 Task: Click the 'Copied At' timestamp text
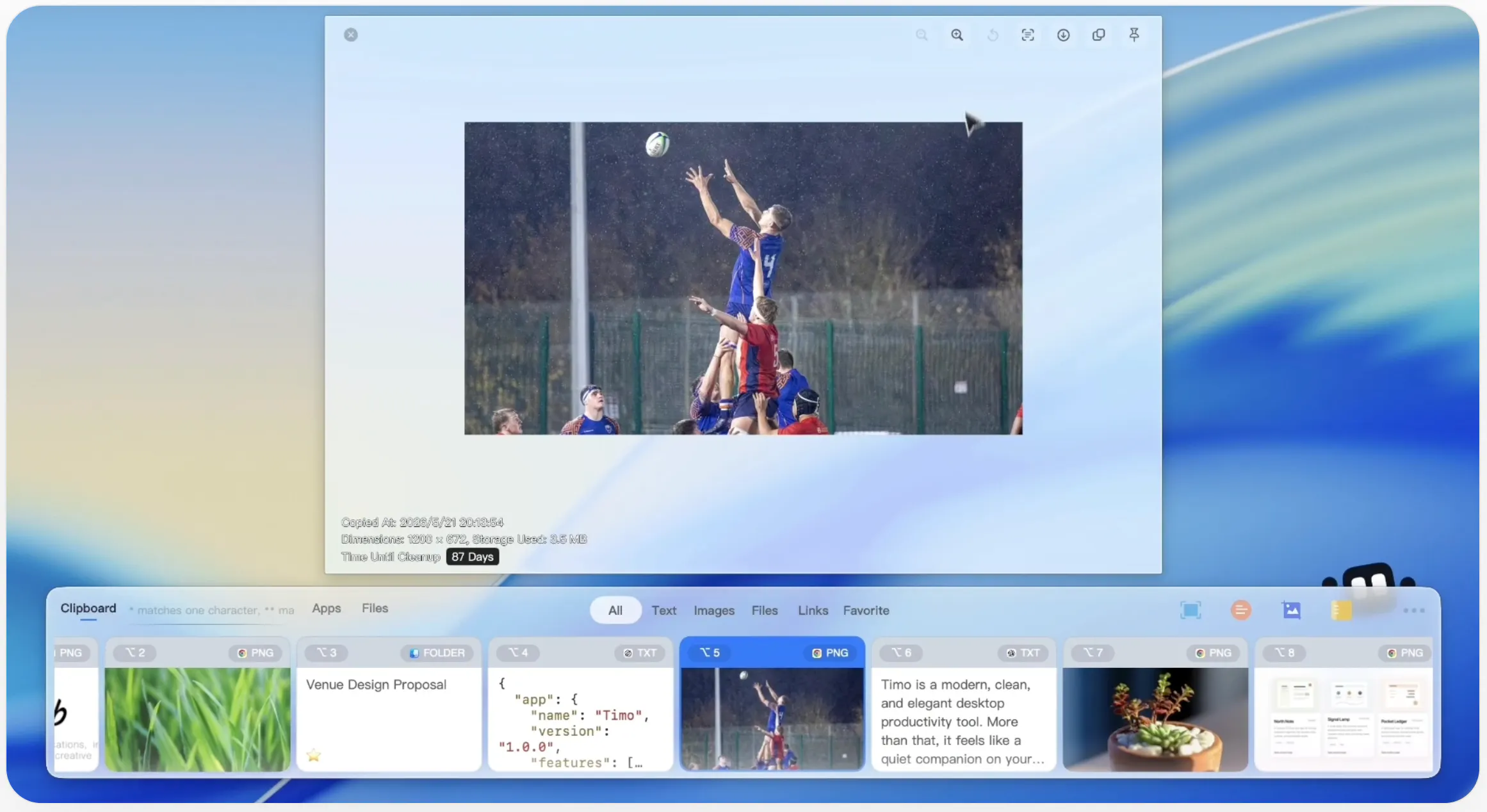coord(423,522)
